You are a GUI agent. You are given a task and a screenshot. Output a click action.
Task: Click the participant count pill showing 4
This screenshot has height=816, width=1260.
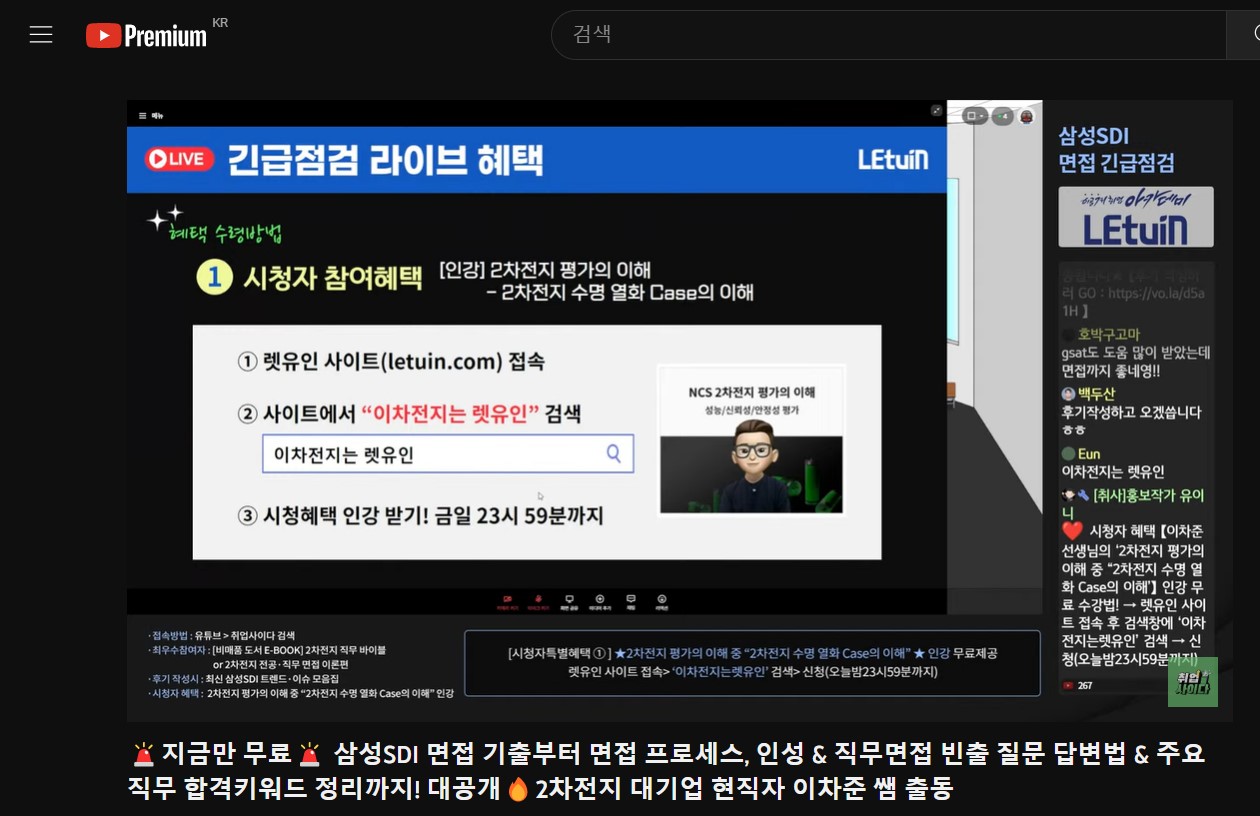click(x=1001, y=116)
